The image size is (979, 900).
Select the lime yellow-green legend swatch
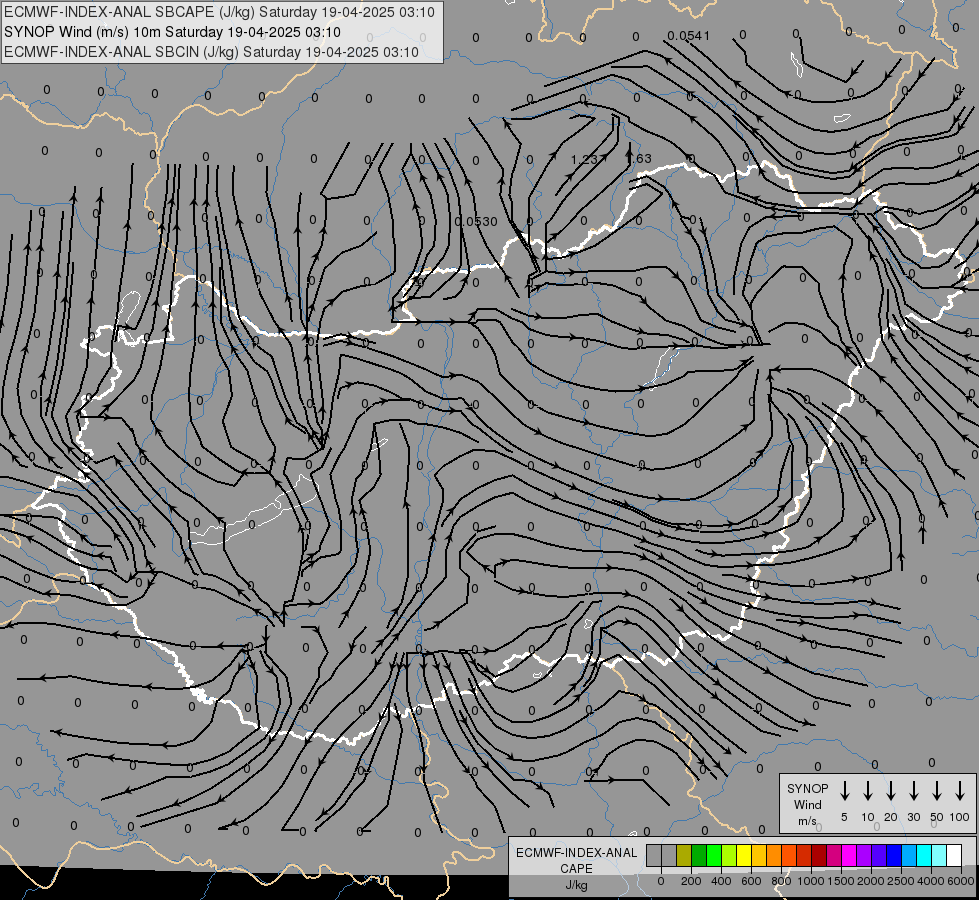click(x=729, y=855)
